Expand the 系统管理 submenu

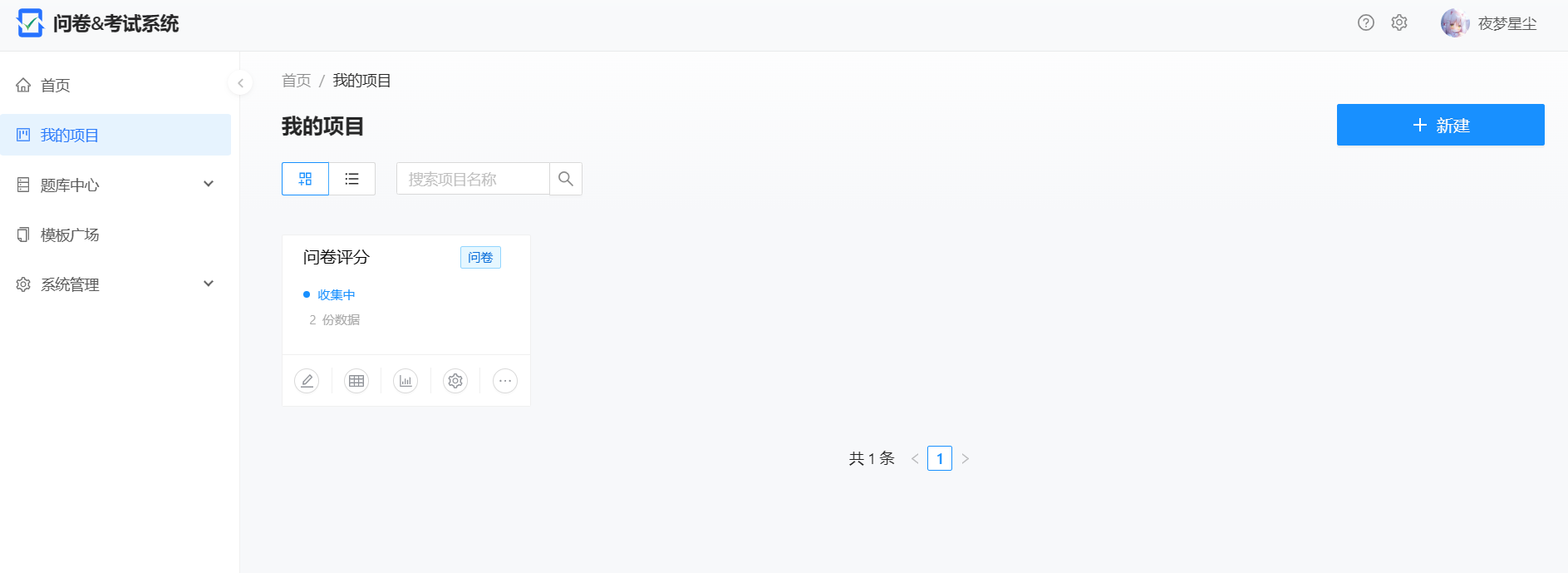pyautogui.click(x=116, y=284)
